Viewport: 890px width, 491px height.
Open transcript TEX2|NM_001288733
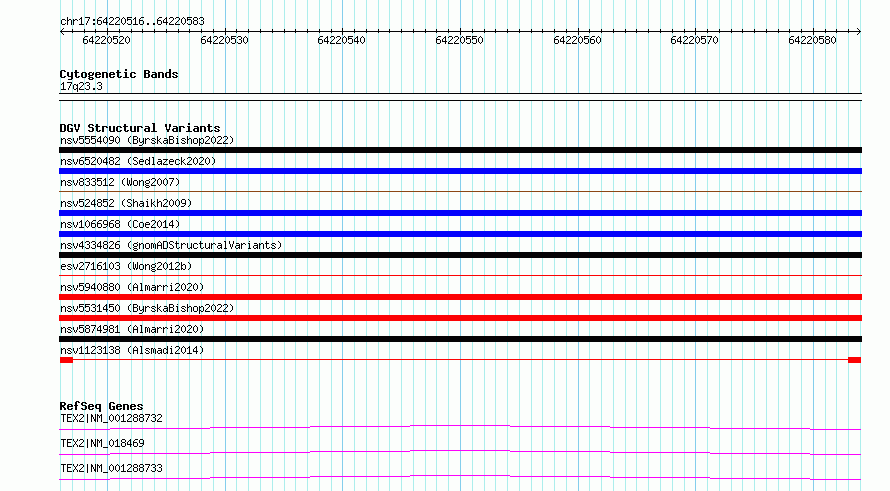pyautogui.click(x=111, y=468)
